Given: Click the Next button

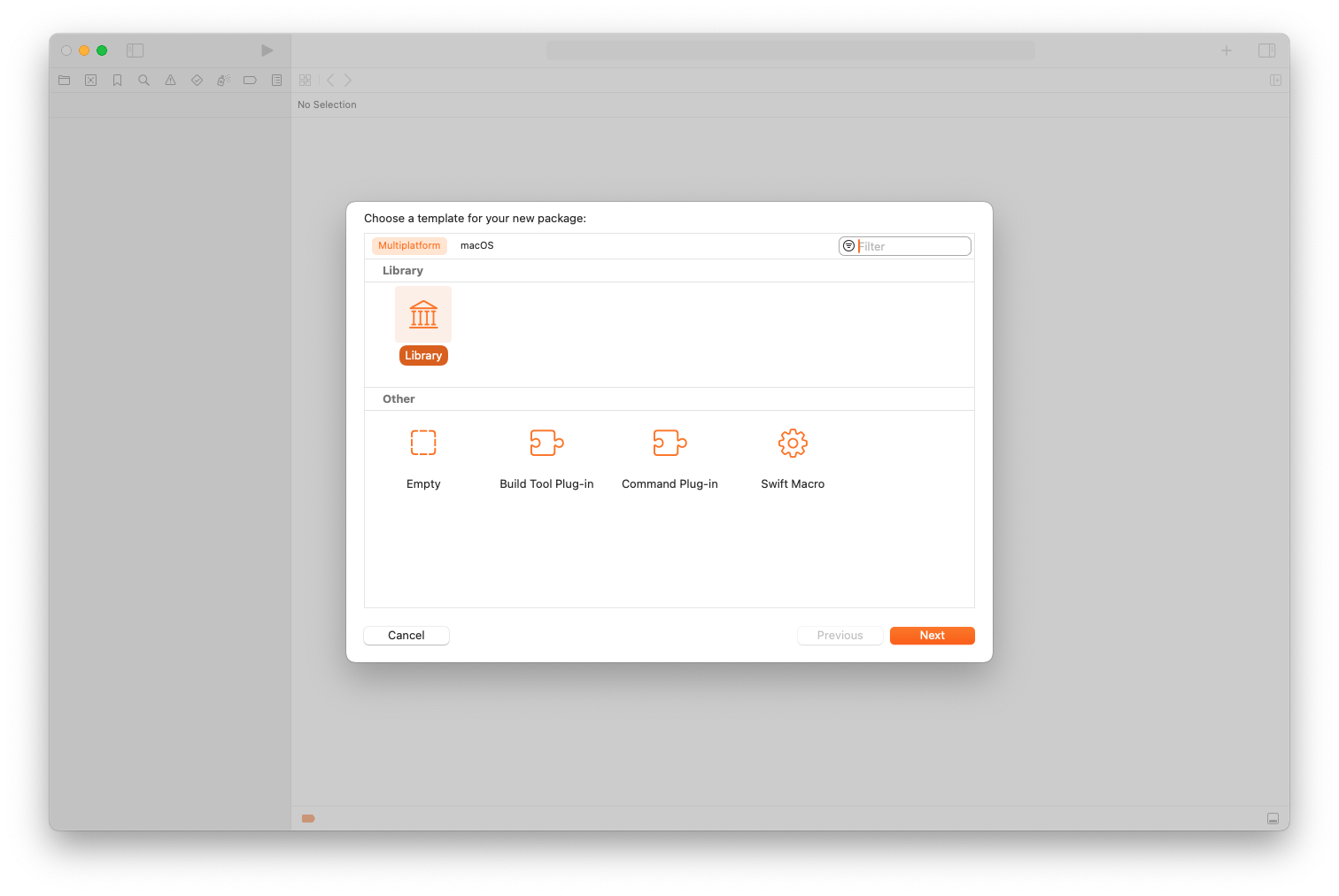Looking at the screenshot, I should 932,635.
